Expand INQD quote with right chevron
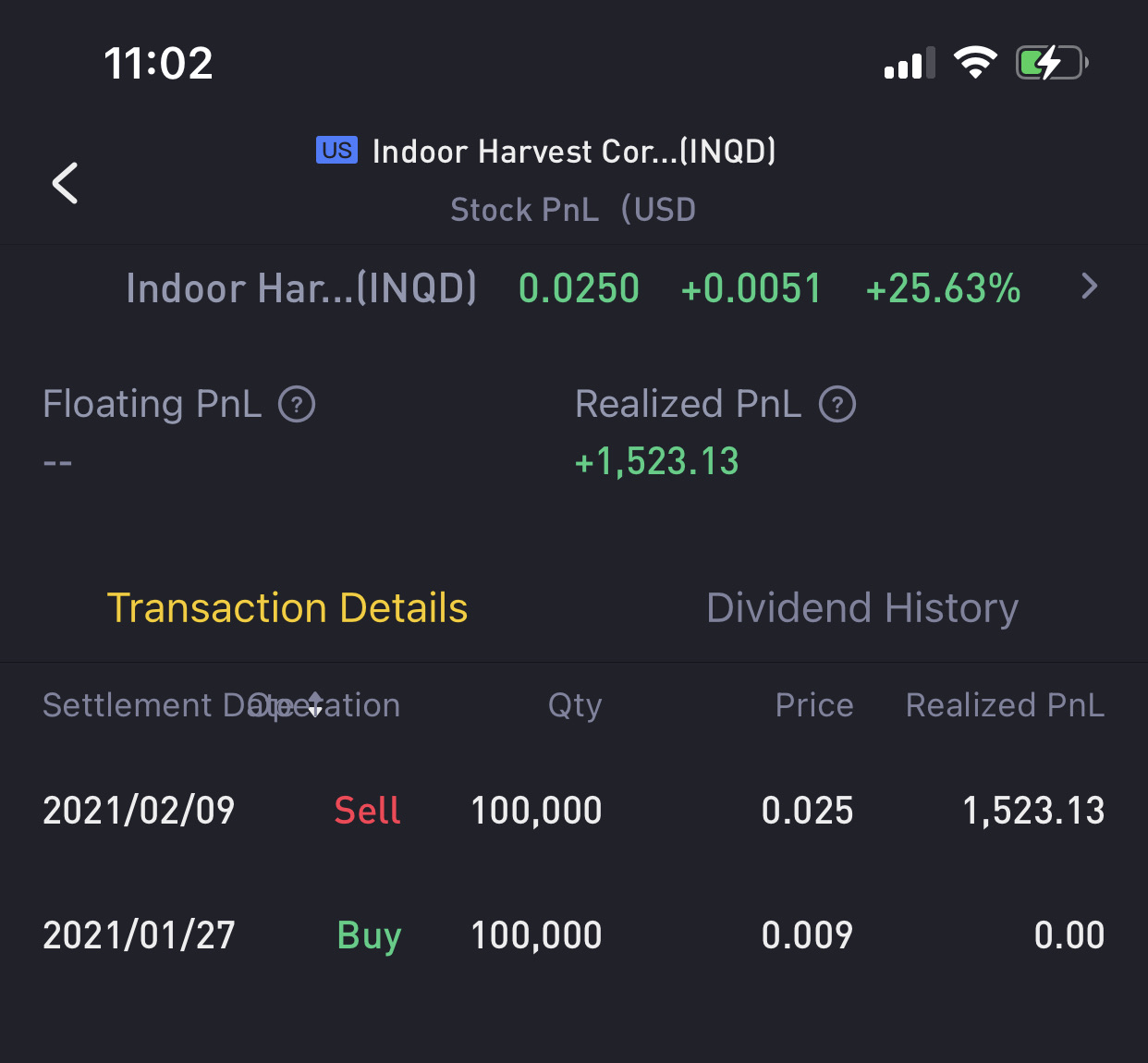The height and width of the screenshot is (1063, 1148). pos(1090,287)
